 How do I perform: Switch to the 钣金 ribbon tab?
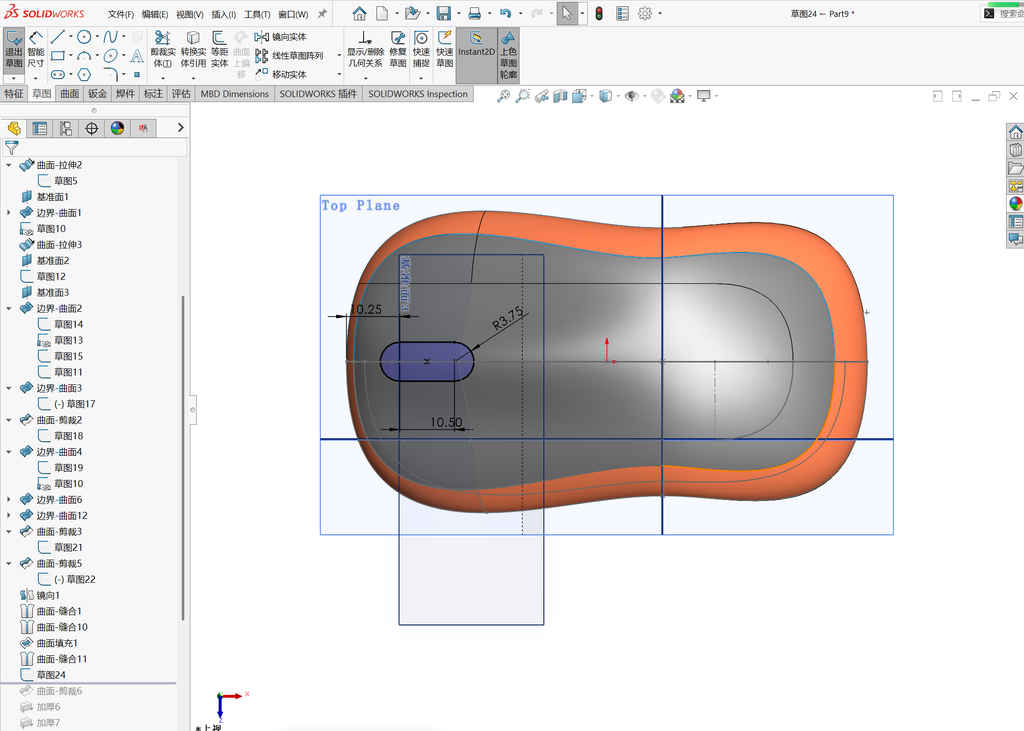pyautogui.click(x=97, y=93)
